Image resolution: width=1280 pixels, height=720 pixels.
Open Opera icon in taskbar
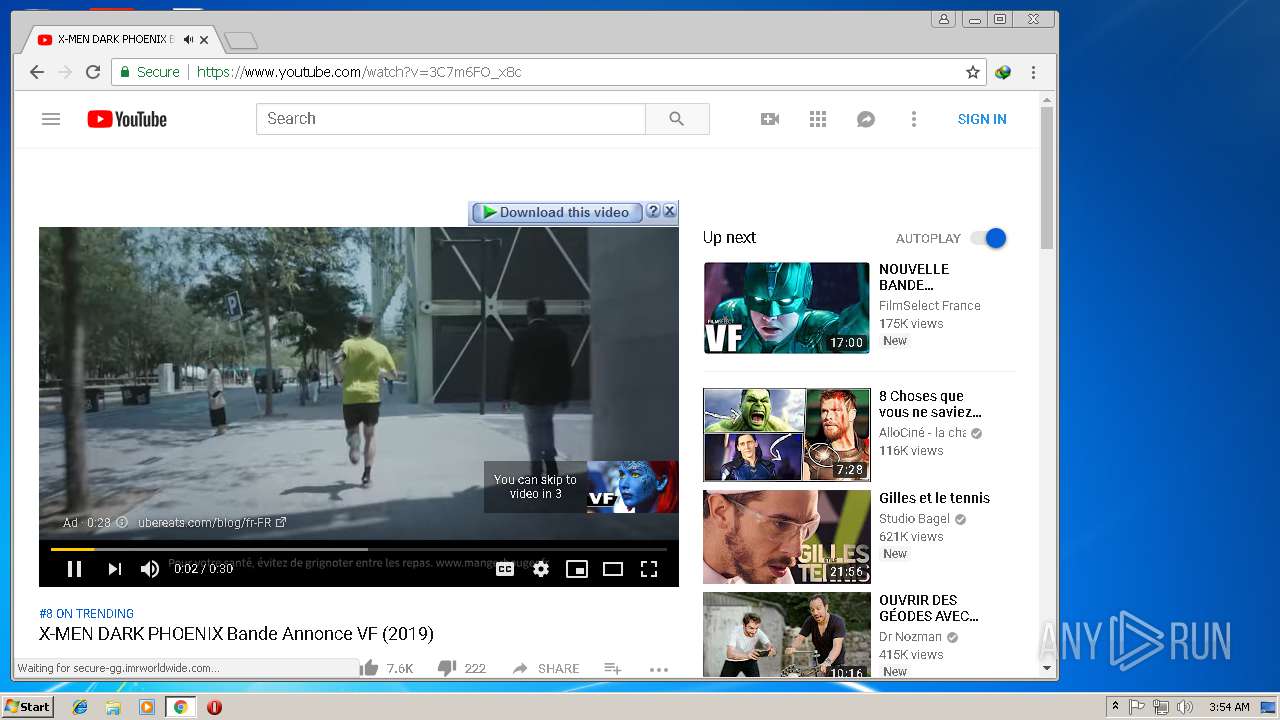point(214,707)
